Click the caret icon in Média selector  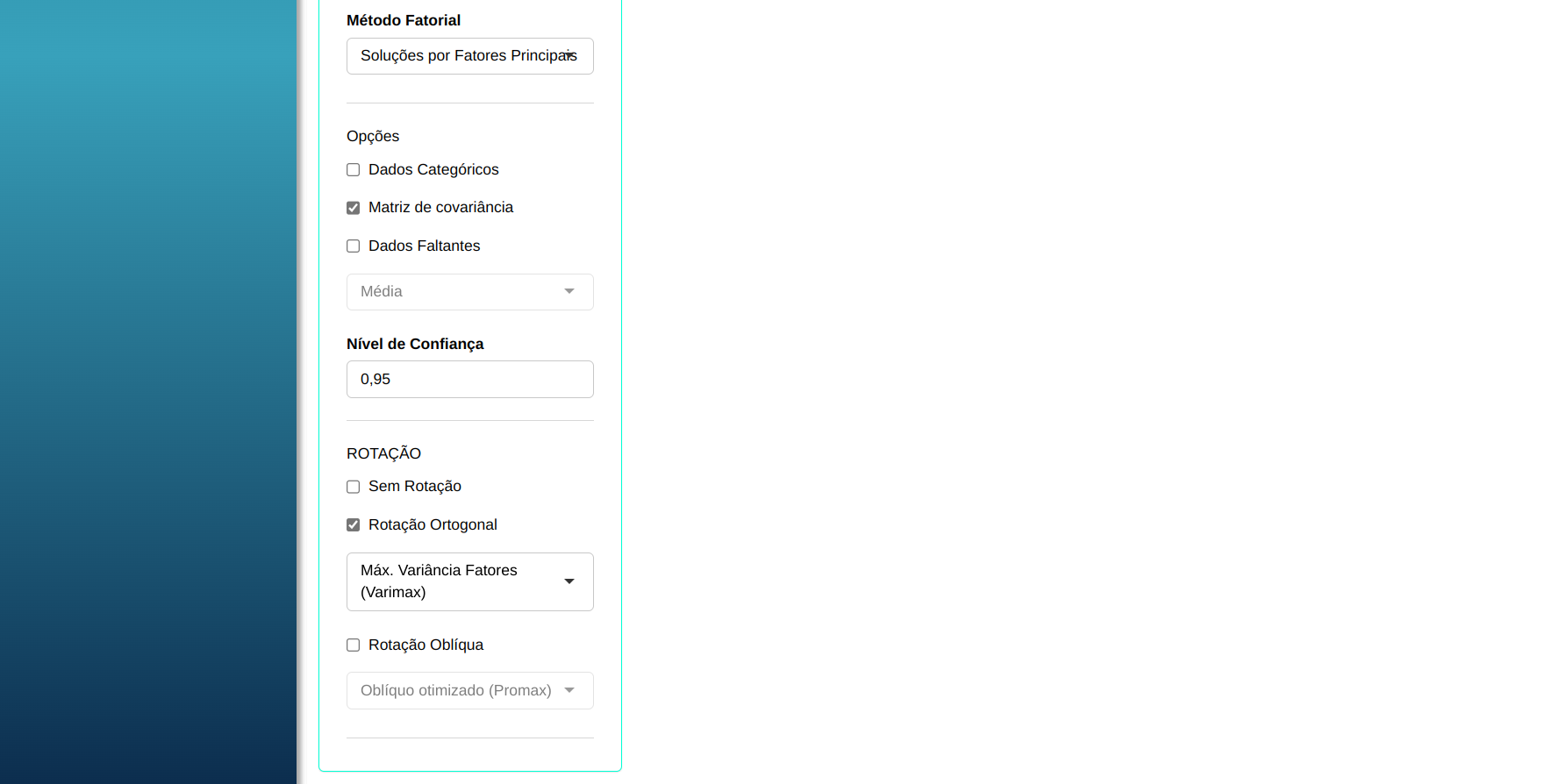point(569,291)
